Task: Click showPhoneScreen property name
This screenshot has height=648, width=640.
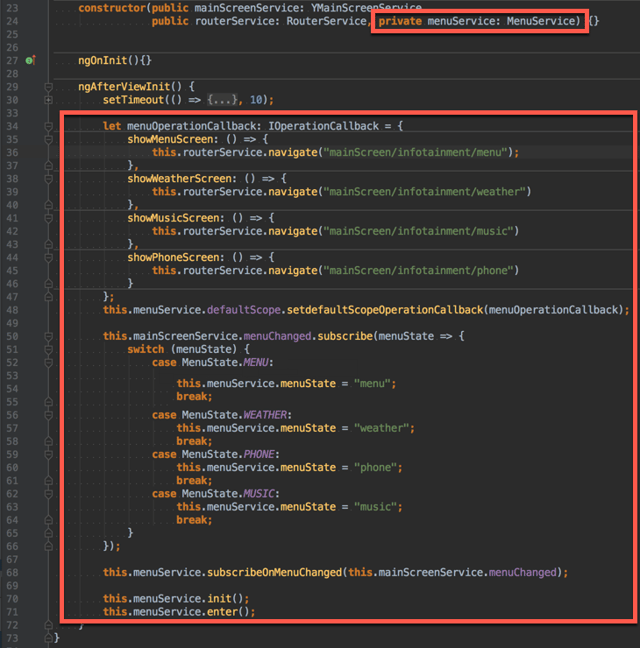Action: point(174,257)
